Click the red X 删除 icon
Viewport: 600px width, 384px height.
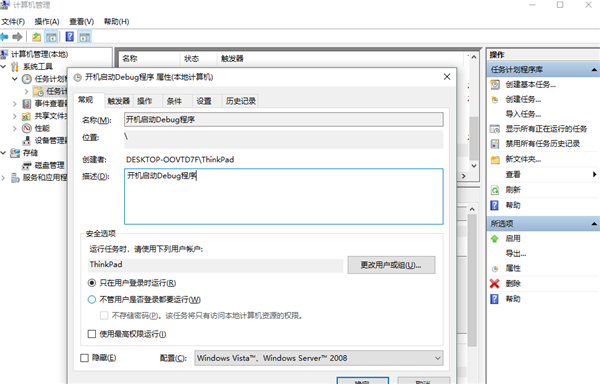(x=494, y=283)
